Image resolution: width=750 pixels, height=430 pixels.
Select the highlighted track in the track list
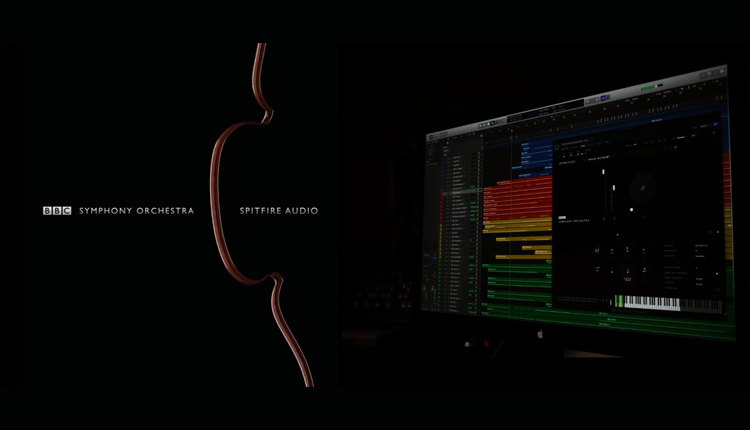(462, 192)
